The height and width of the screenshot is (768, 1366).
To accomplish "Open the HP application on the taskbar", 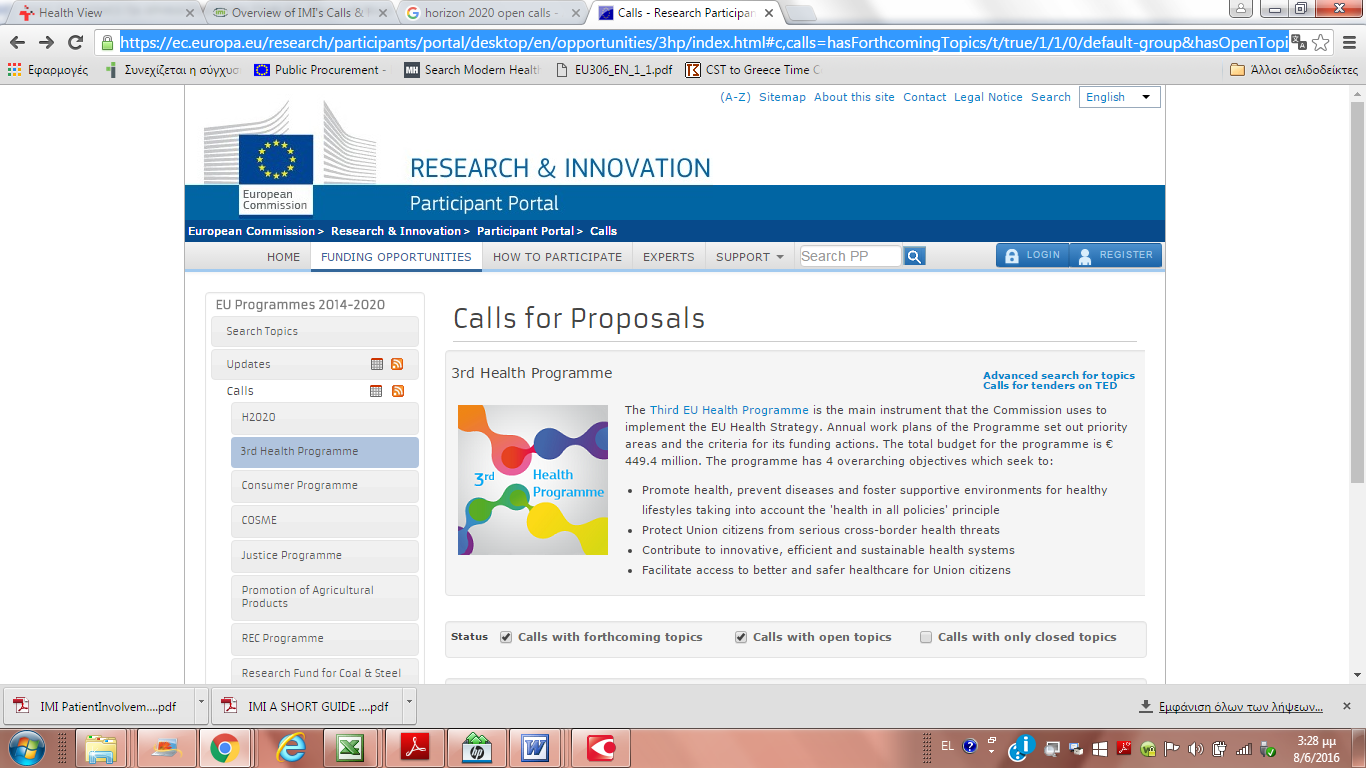I will [477, 747].
